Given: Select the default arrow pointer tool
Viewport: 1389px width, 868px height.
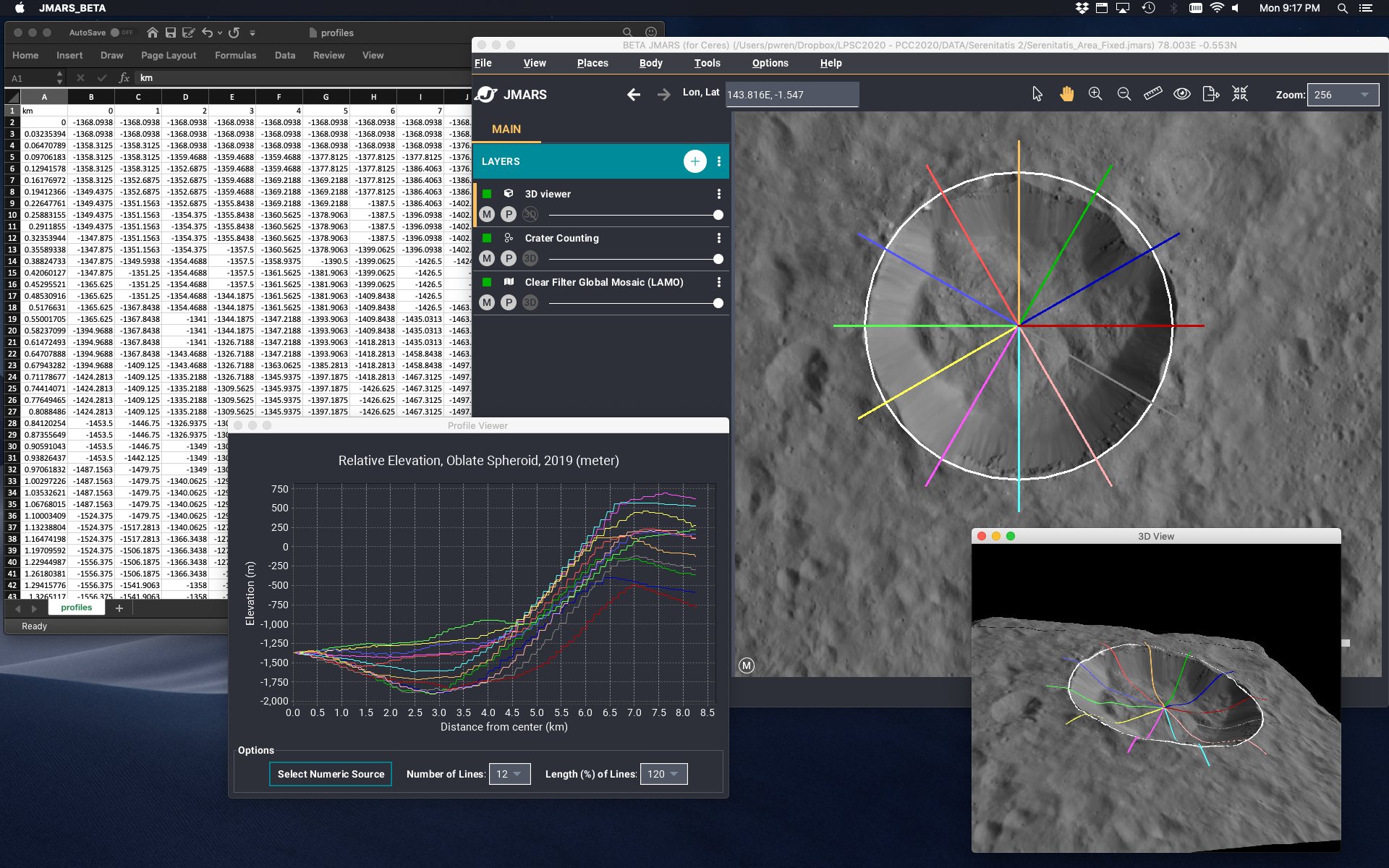Looking at the screenshot, I should pos(1037,94).
